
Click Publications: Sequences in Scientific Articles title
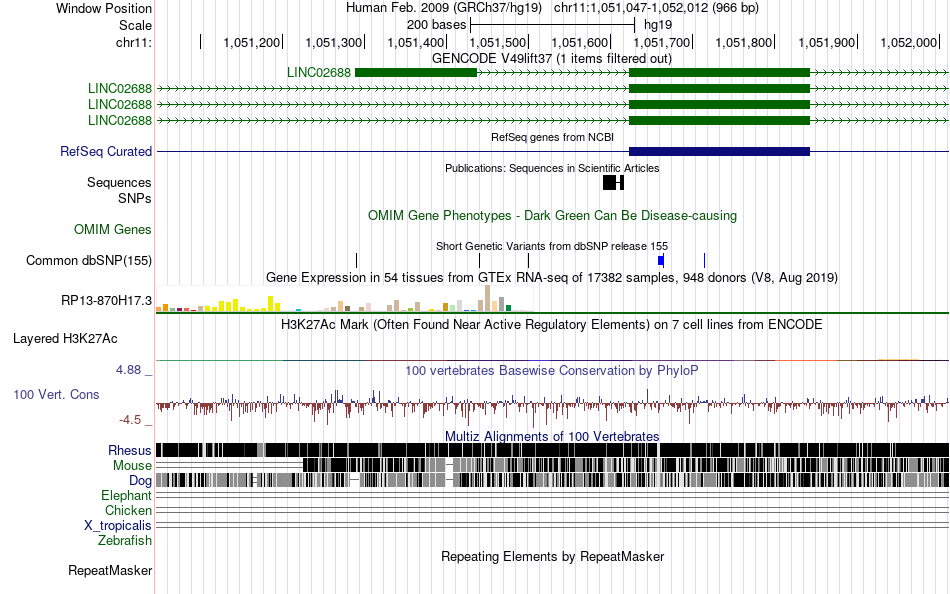point(552,168)
